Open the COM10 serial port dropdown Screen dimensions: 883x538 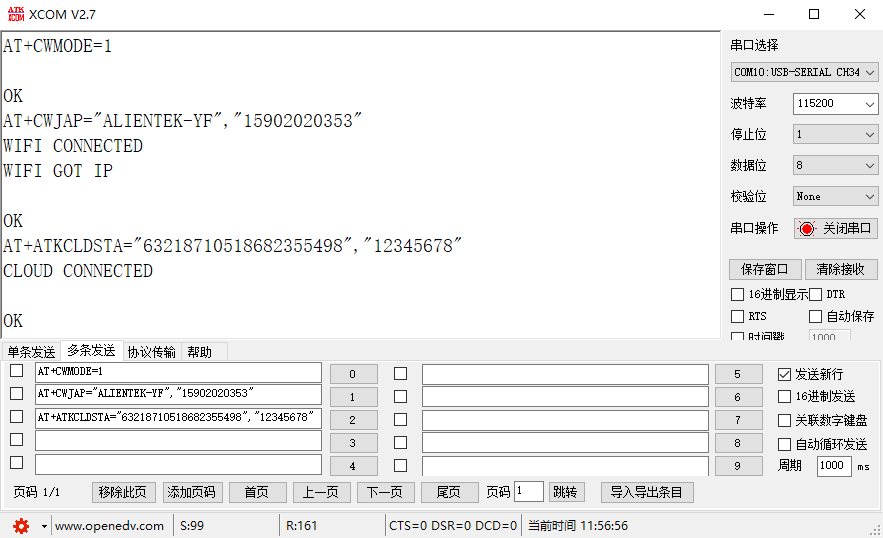coord(804,72)
